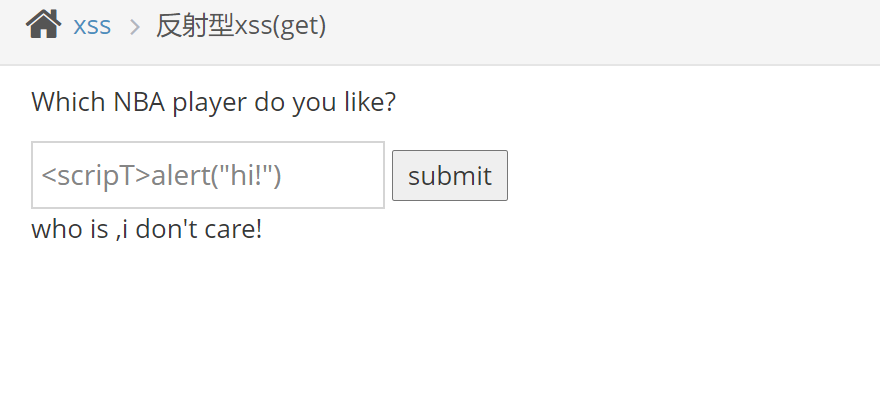This screenshot has height=405, width=880.
Task: Click the "Which NBA player do you like?" prompt
Action: [214, 102]
